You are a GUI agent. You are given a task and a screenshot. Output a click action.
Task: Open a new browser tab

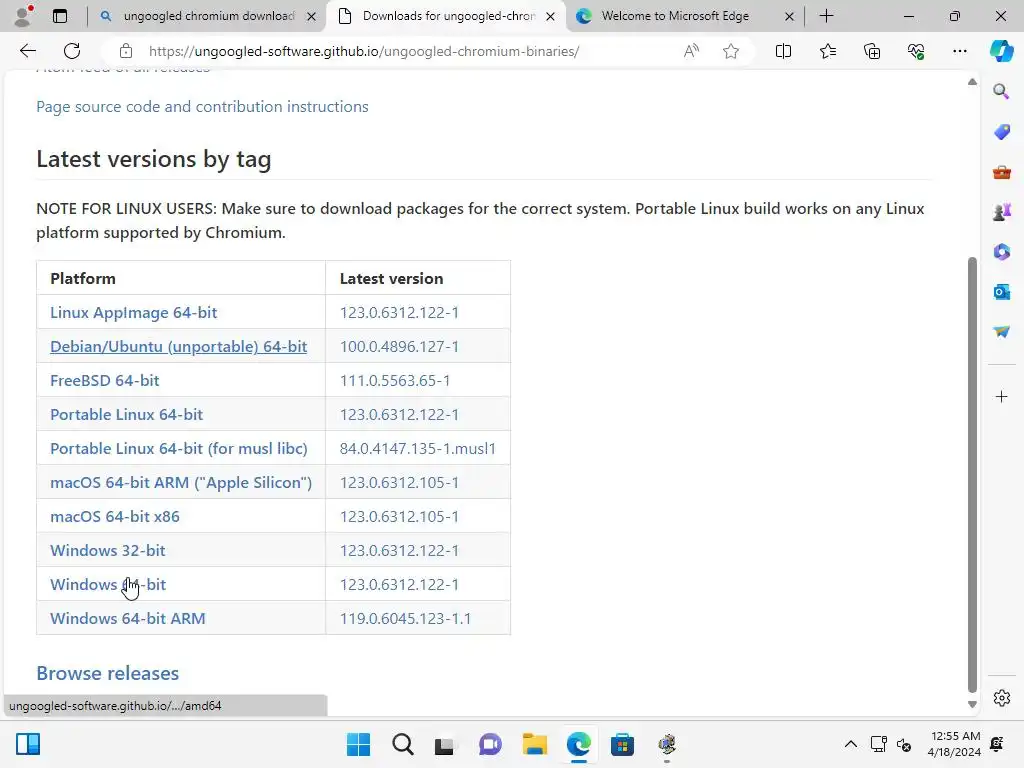[826, 16]
